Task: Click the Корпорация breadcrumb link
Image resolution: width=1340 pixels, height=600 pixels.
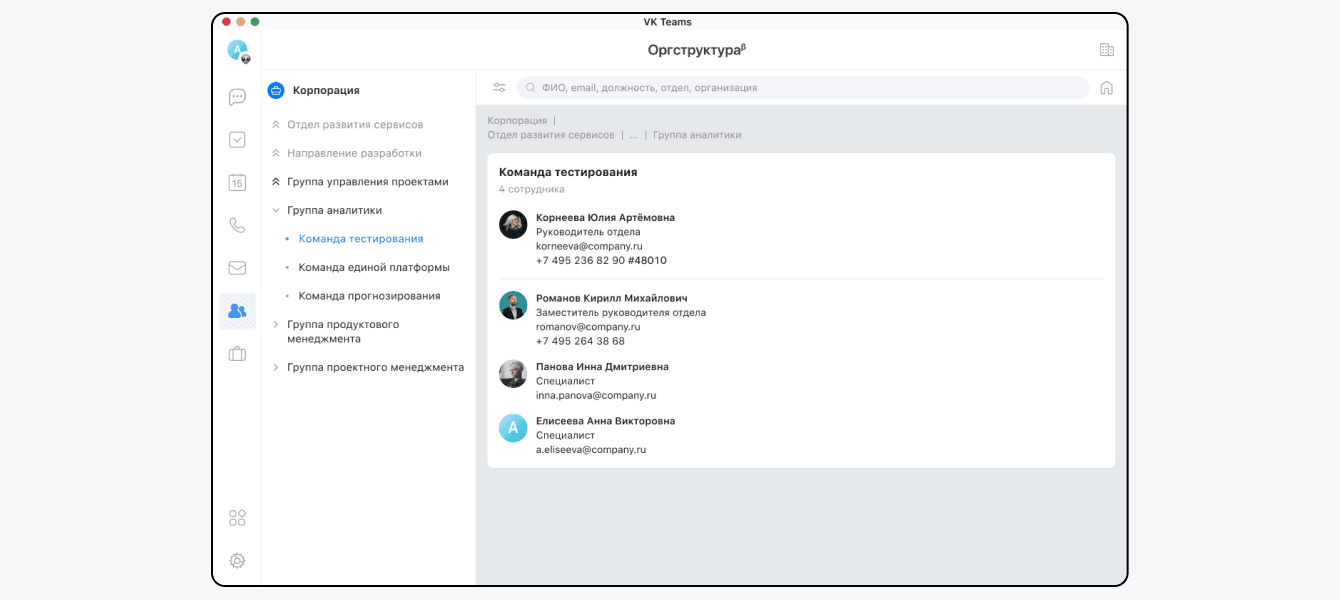Action: coord(517,121)
